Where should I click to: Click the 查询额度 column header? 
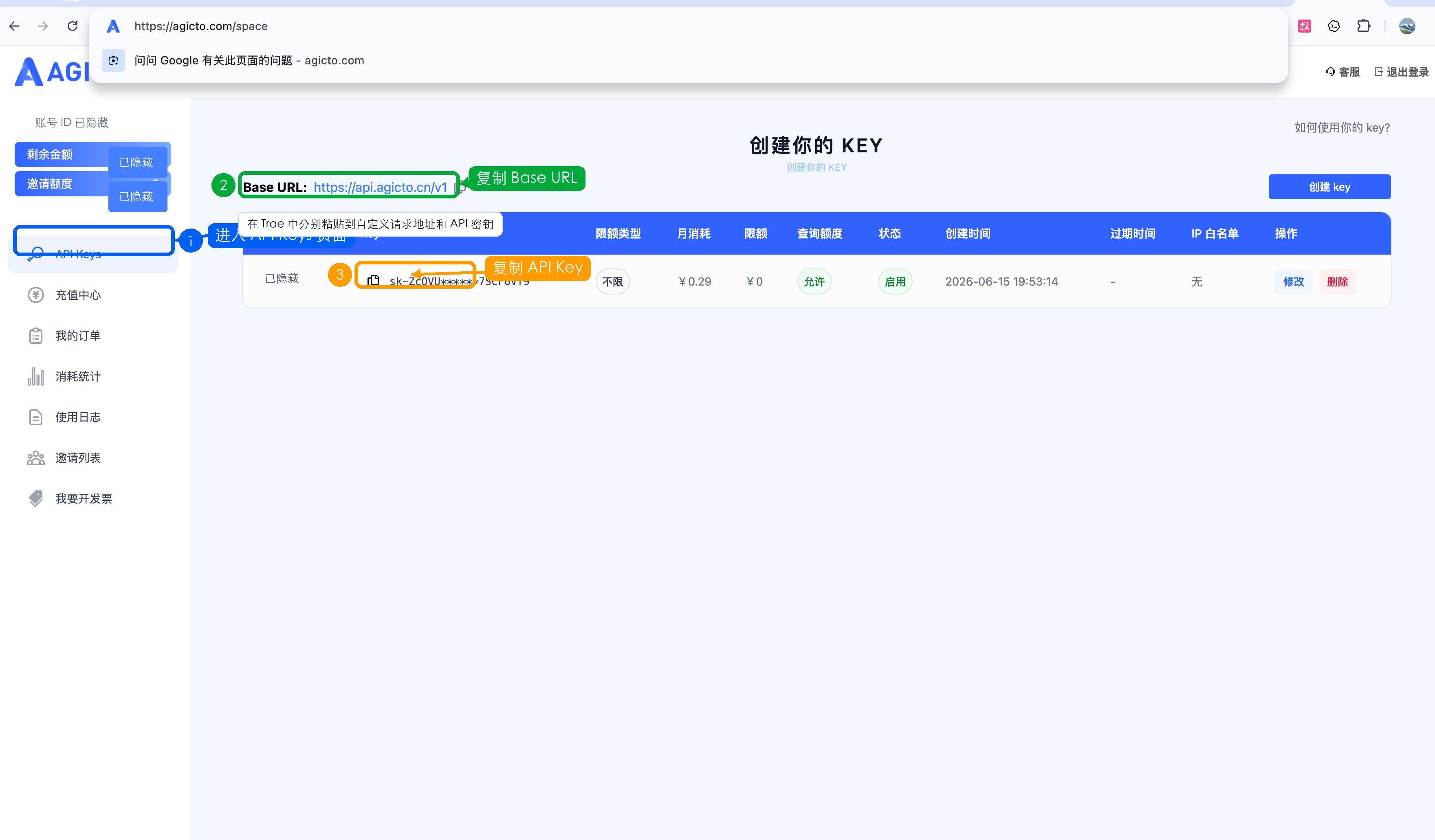[x=819, y=233]
